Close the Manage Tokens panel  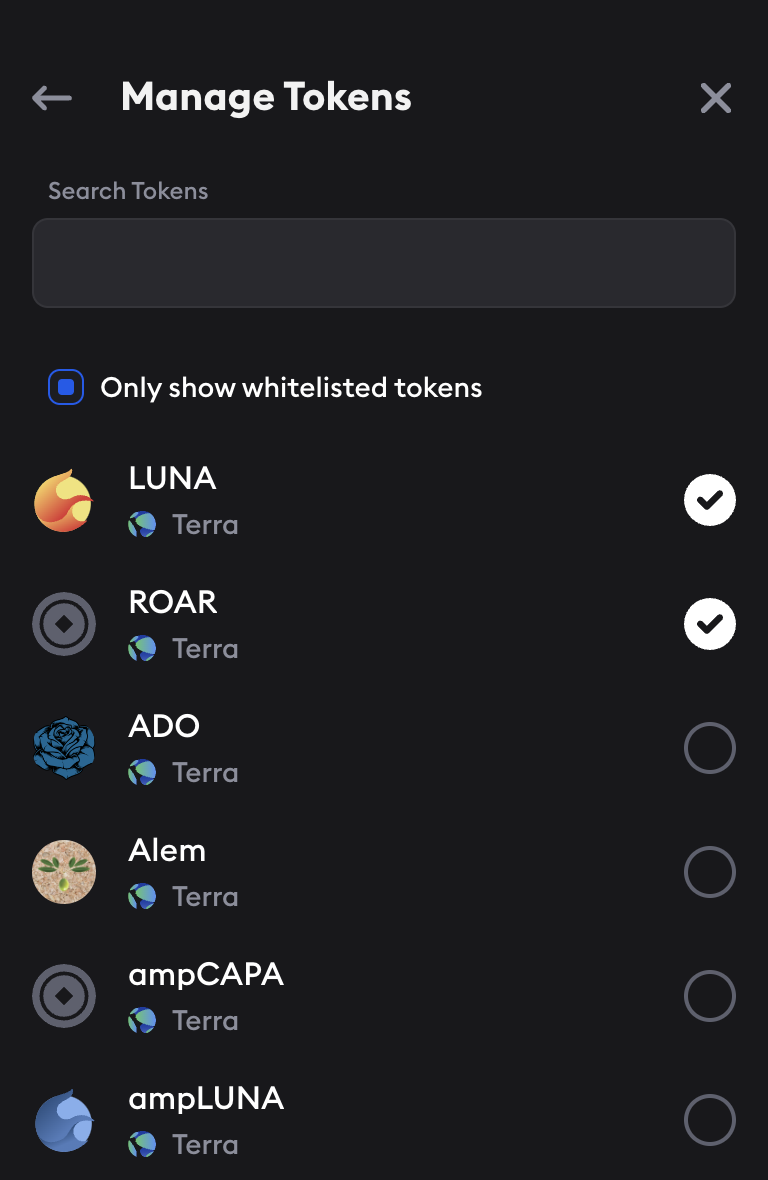point(716,98)
